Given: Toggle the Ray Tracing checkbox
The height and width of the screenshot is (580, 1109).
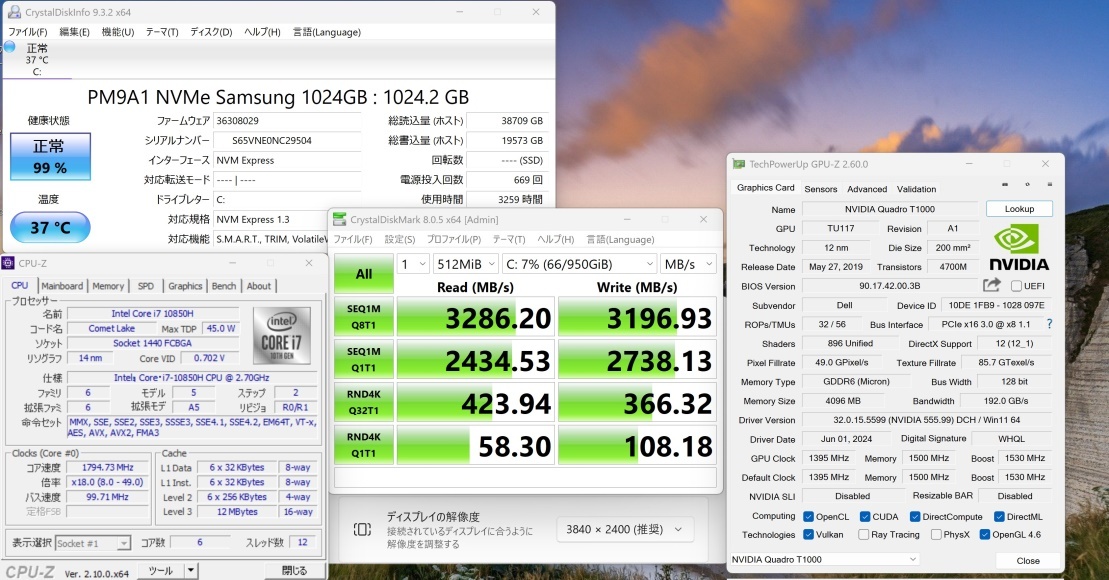Looking at the screenshot, I should tap(864, 535).
